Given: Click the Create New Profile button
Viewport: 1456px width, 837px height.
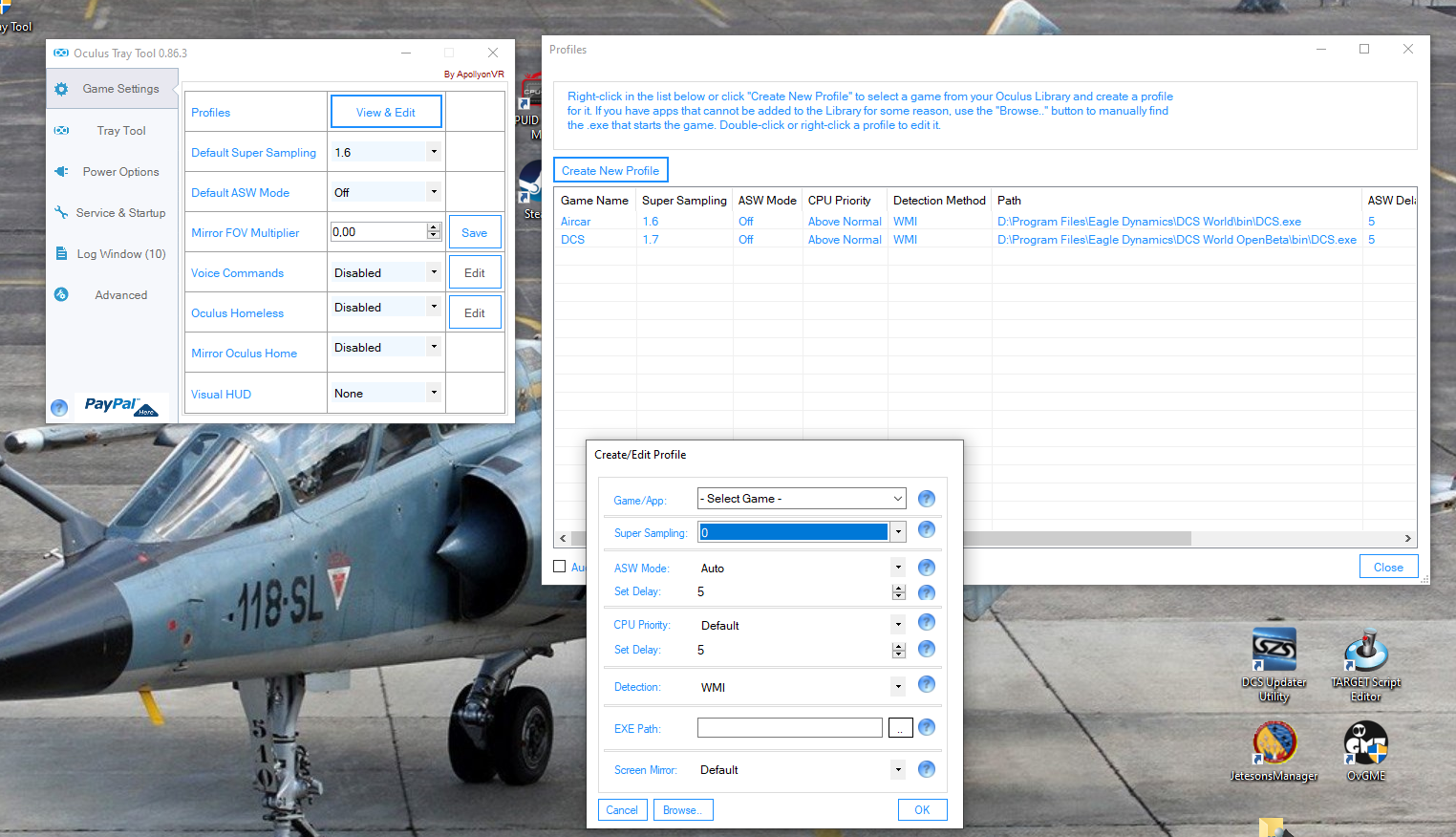Looking at the screenshot, I should coord(610,170).
